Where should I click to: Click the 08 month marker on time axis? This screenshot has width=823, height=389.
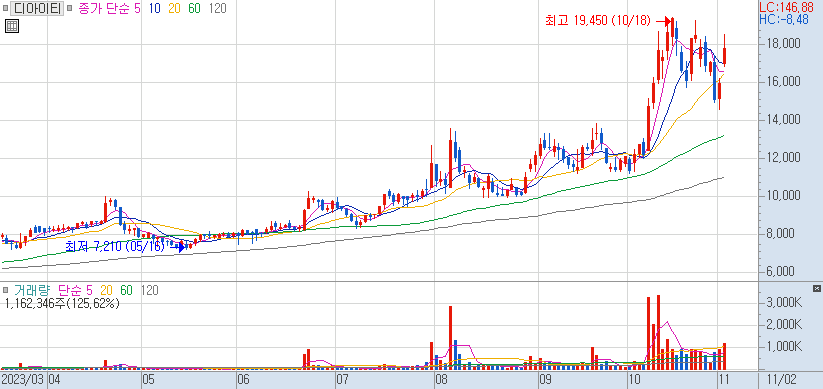(x=442, y=379)
